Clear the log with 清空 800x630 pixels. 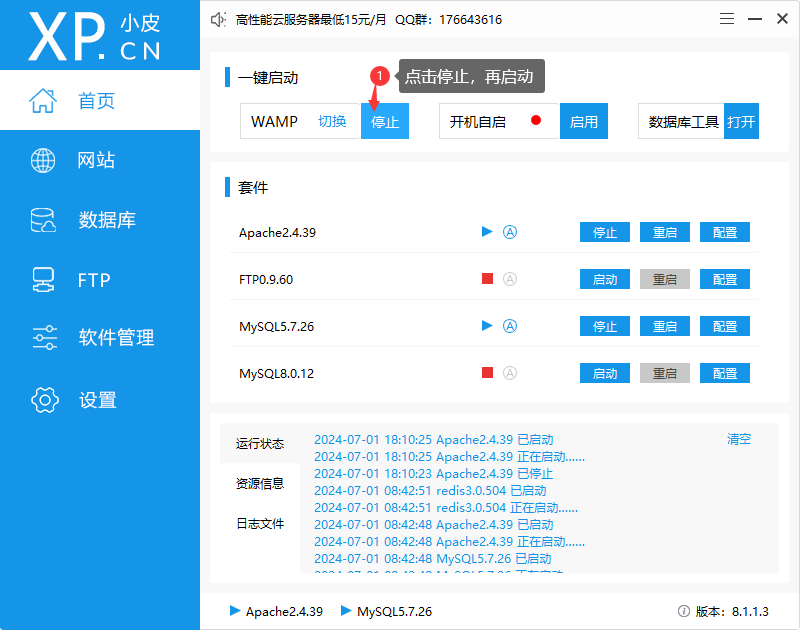(739, 439)
